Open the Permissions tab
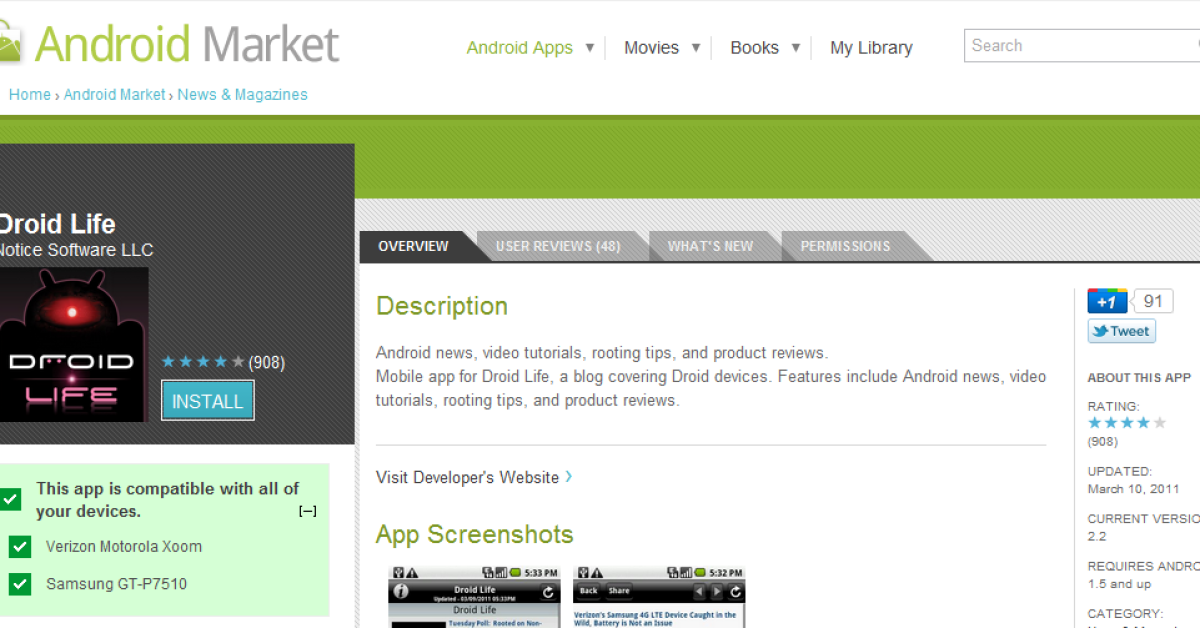This screenshot has height=628, width=1200. [x=845, y=246]
